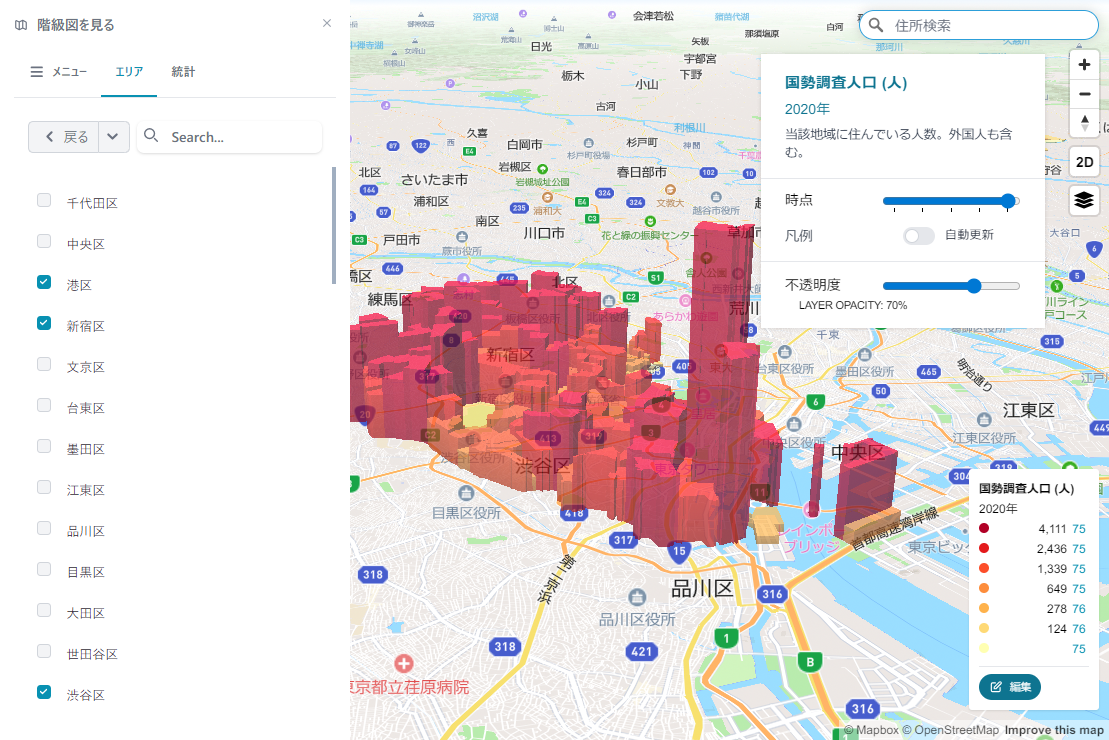Check the 台東区 checkbox

point(44,405)
